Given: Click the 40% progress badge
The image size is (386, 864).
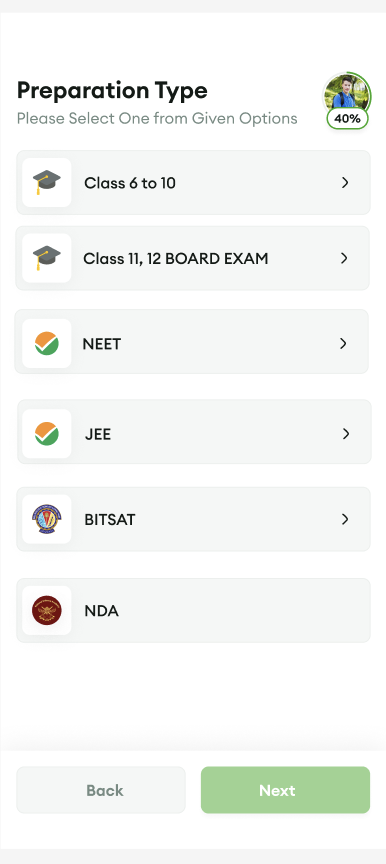Looking at the screenshot, I should [347, 118].
